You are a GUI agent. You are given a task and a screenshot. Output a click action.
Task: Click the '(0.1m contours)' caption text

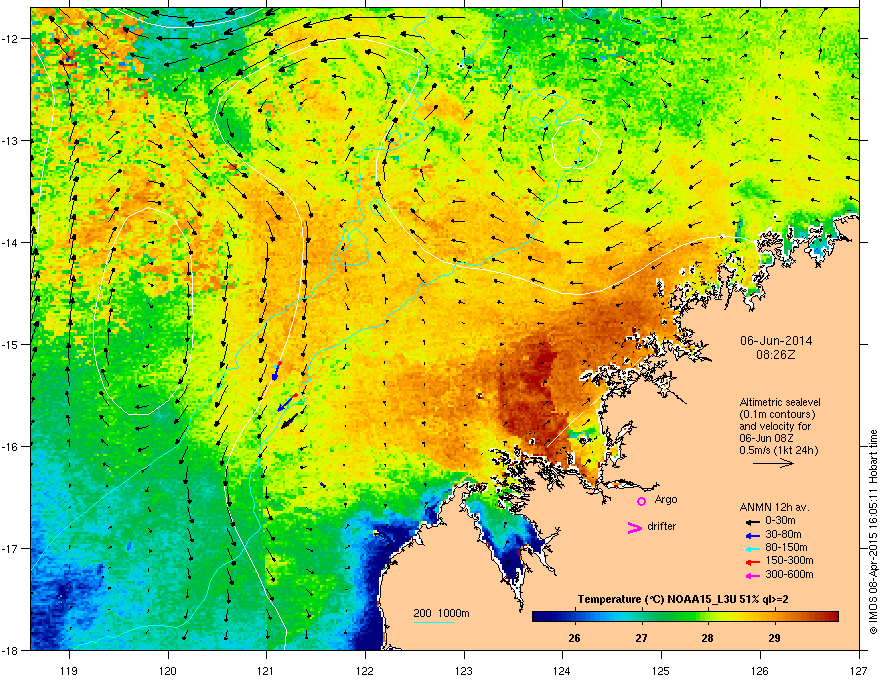click(x=777, y=415)
